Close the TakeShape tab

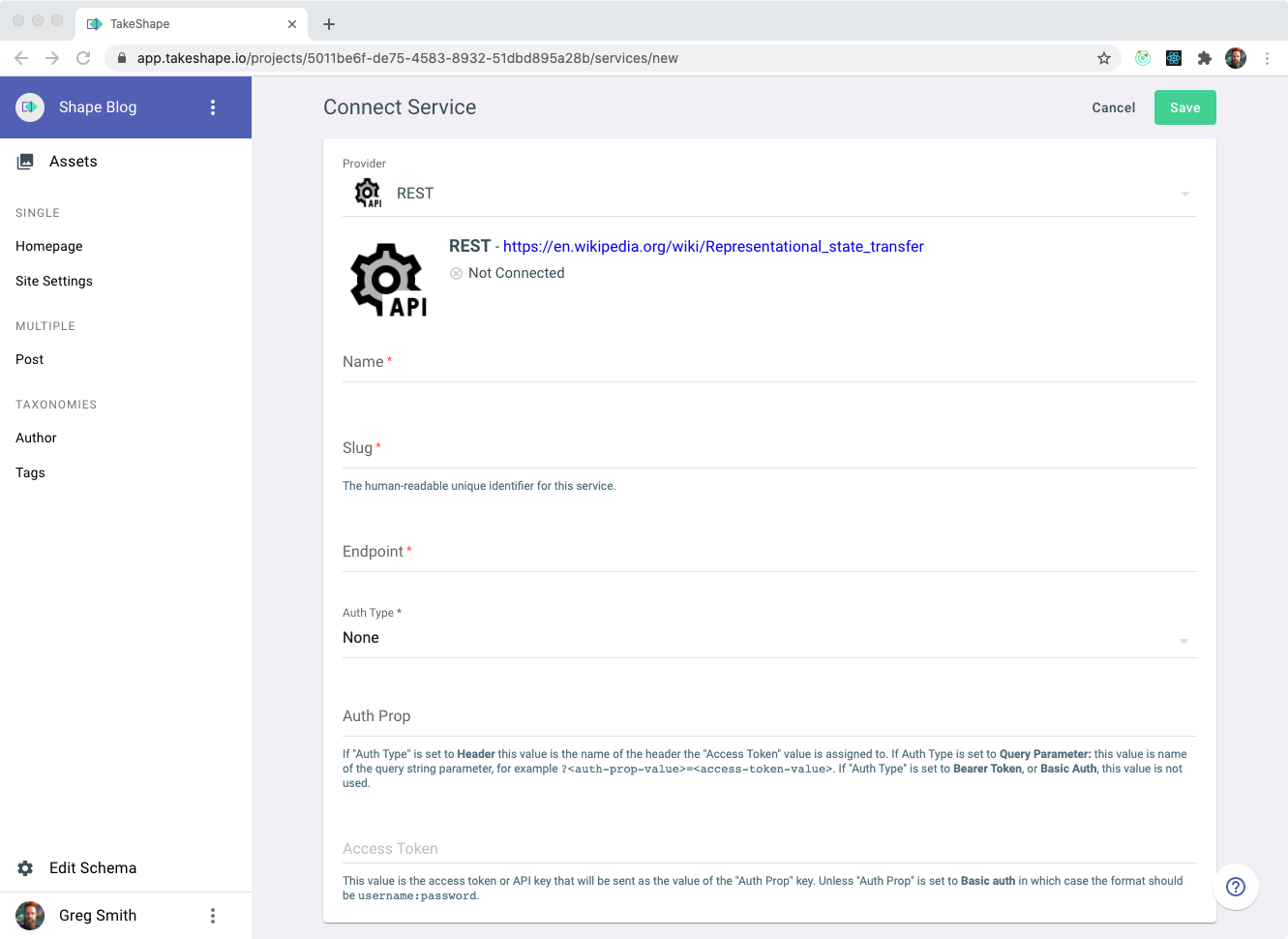(292, 24)
